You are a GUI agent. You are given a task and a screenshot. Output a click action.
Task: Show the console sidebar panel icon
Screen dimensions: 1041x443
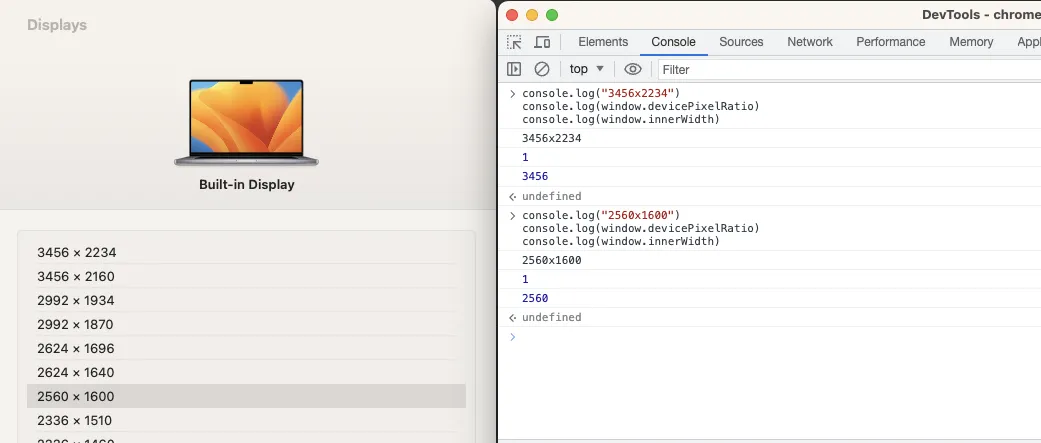point(514,69)
